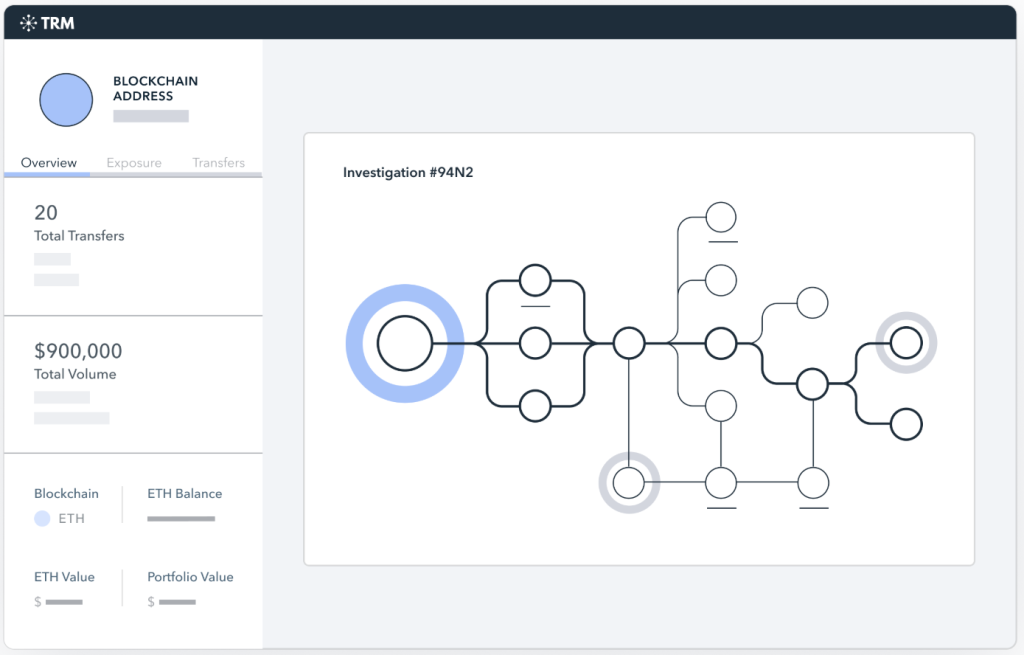Click the blue blockchain address avatar
Viewport: 1024px width, 655px height.
pos(66,99)
